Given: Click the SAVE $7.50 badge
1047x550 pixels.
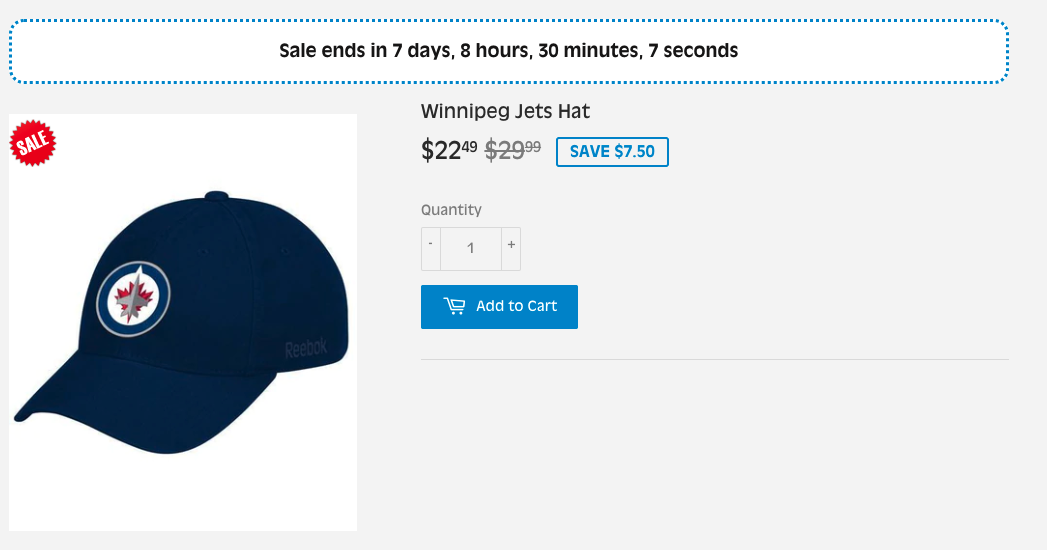Looking at the screenshot, I should (x=612, y=152).
